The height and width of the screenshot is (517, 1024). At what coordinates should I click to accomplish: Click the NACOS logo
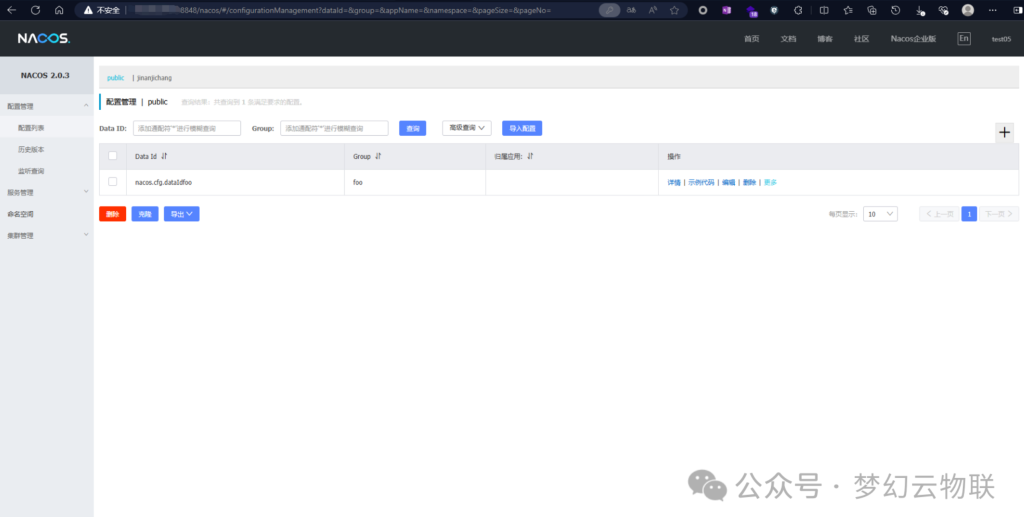(44, 39)
